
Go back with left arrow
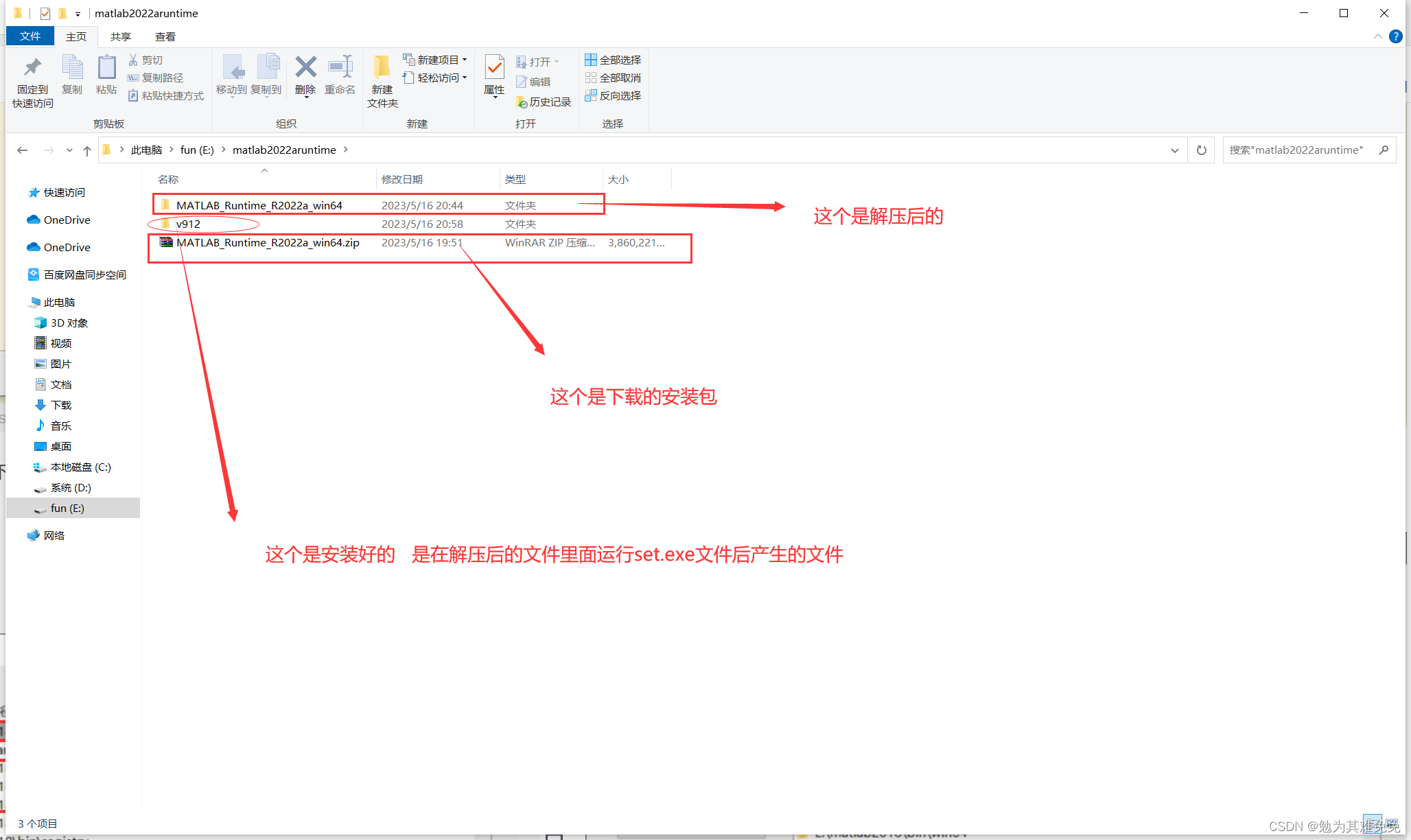coord(22,150)
